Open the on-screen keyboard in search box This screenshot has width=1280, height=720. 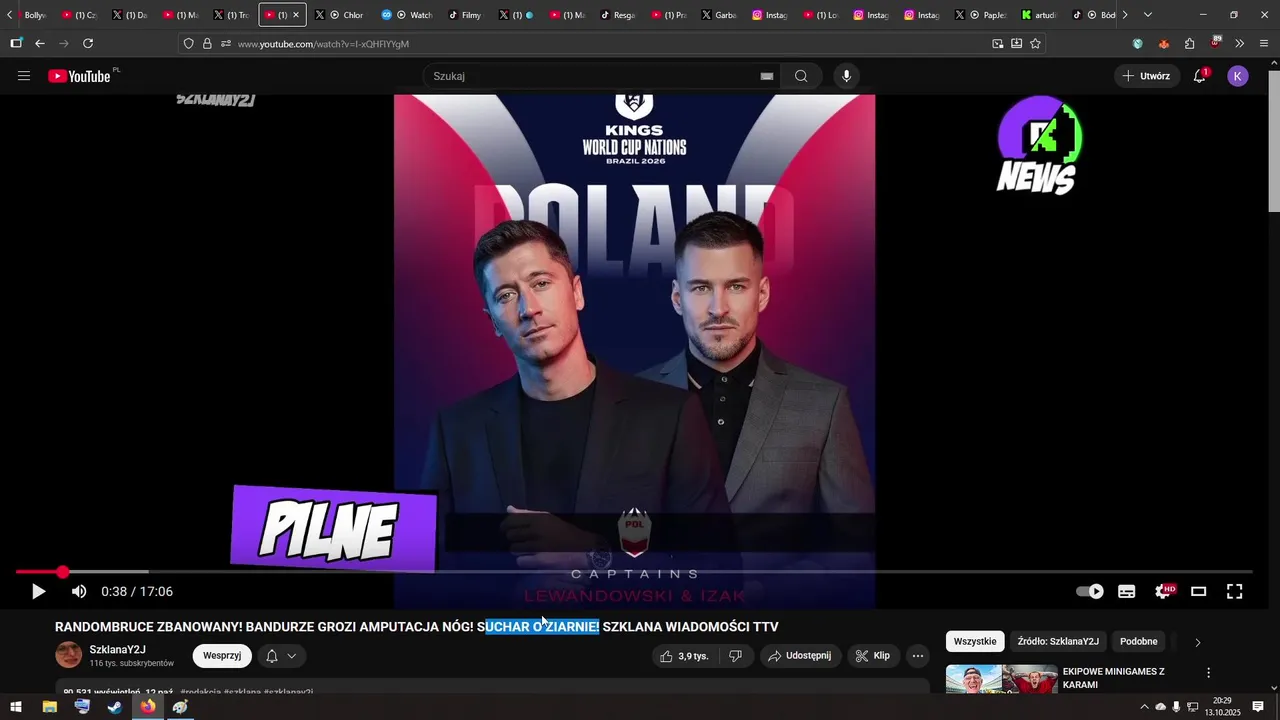point(767,76)
